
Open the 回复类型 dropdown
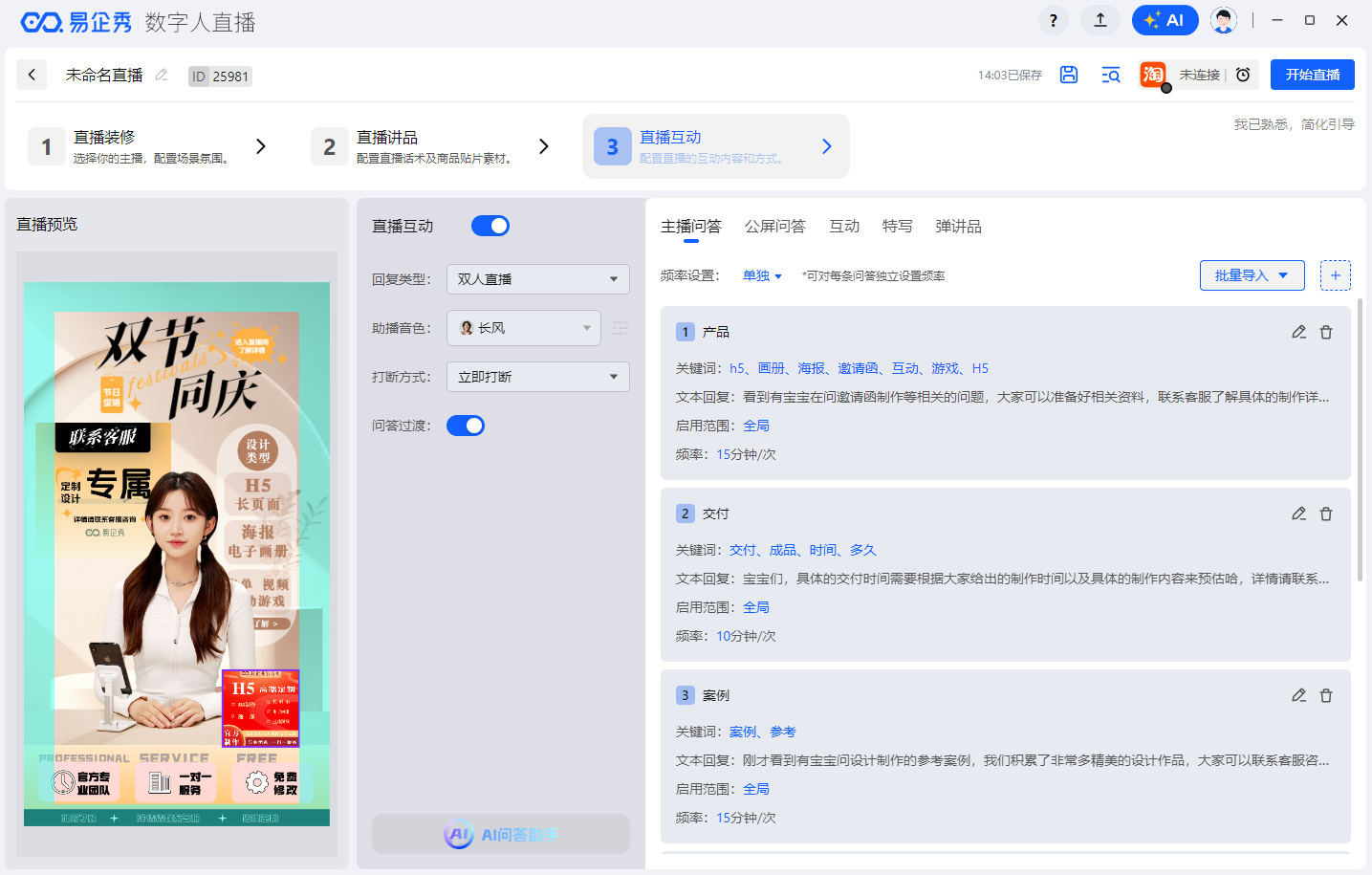tap(537, 279)
